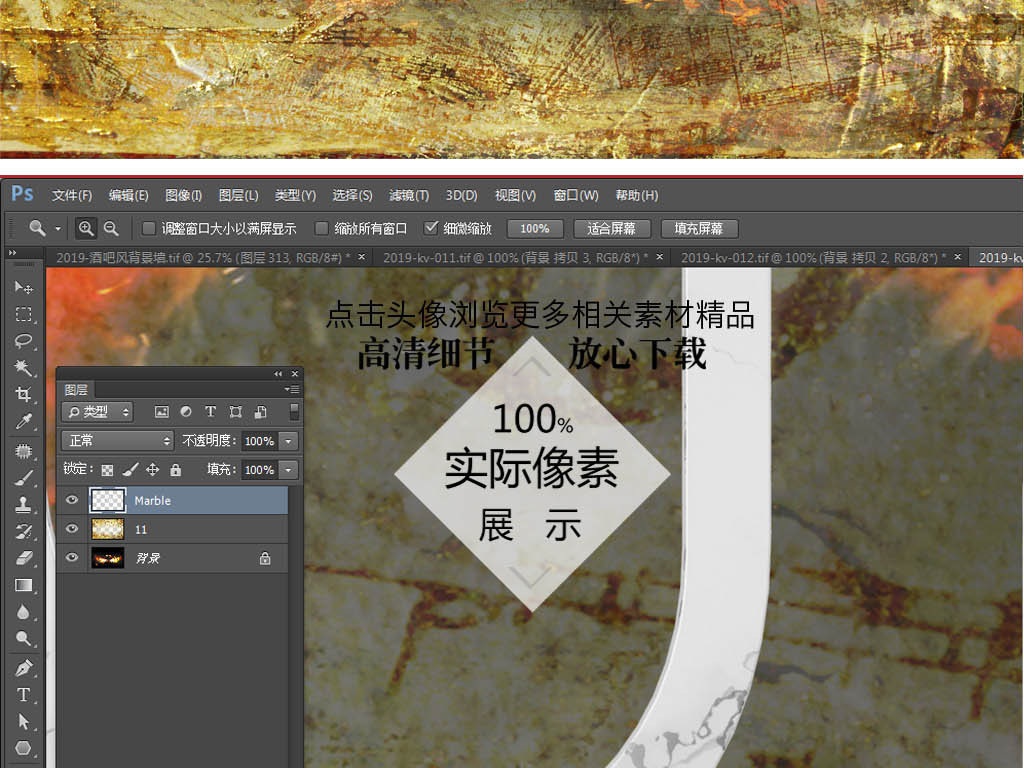This screenshot has height=768, width=1024.
Task: Filter layers by pixel layer icon
Action: point(161,411)
